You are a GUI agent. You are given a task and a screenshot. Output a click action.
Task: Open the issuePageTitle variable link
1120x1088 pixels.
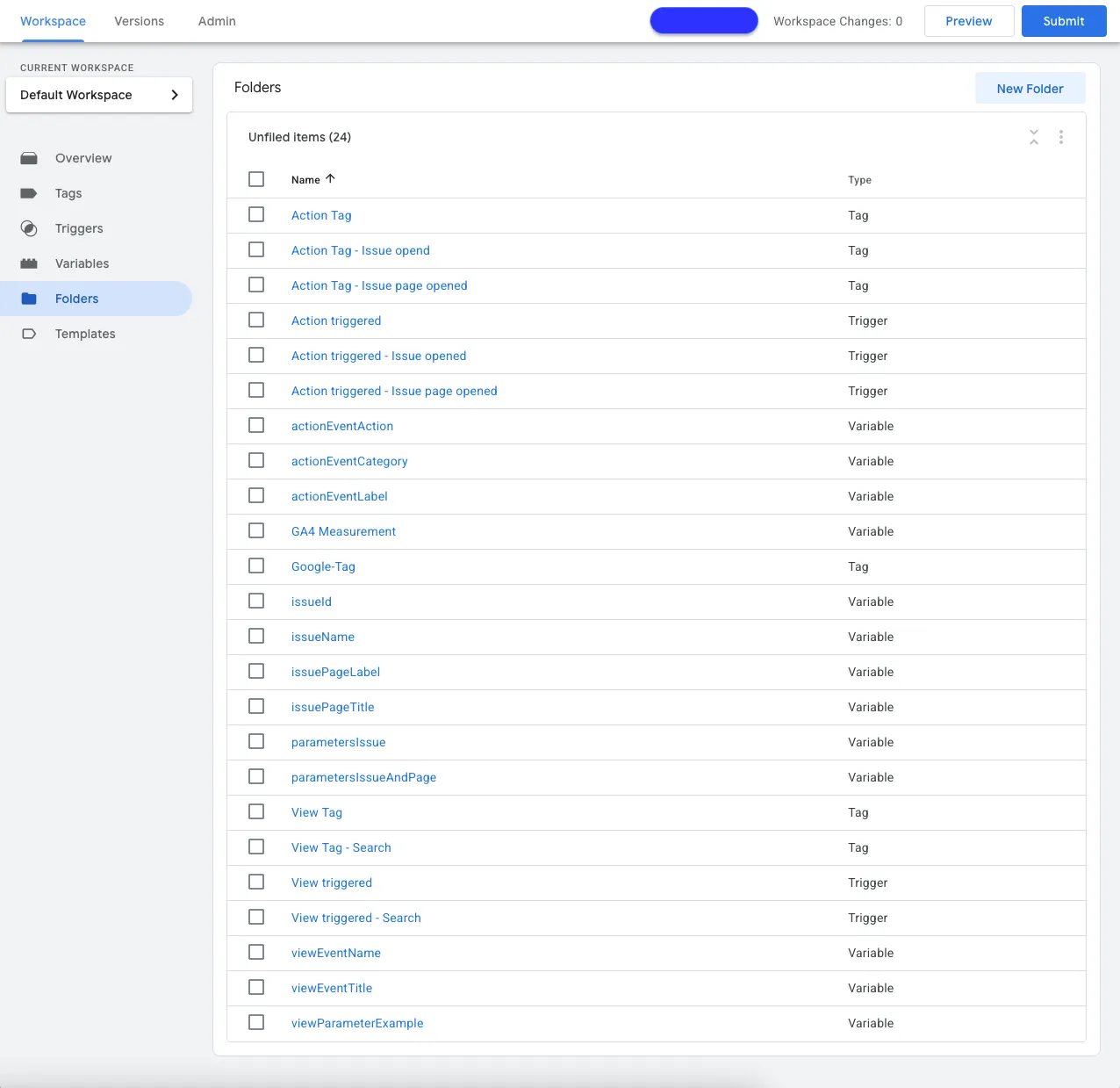tap(333, 707)
